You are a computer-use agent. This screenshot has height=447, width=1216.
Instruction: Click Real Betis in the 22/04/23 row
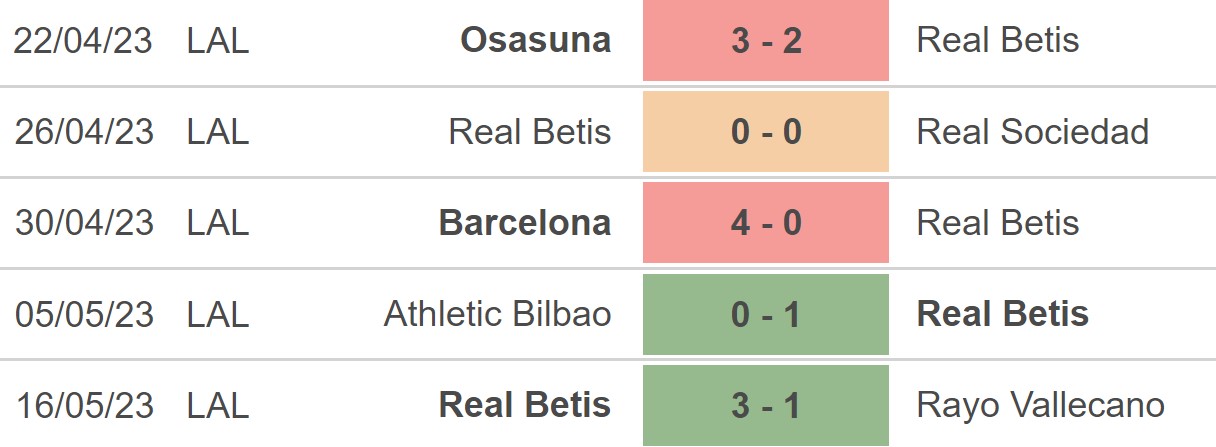pyautogui.click(x=997, y=40)
